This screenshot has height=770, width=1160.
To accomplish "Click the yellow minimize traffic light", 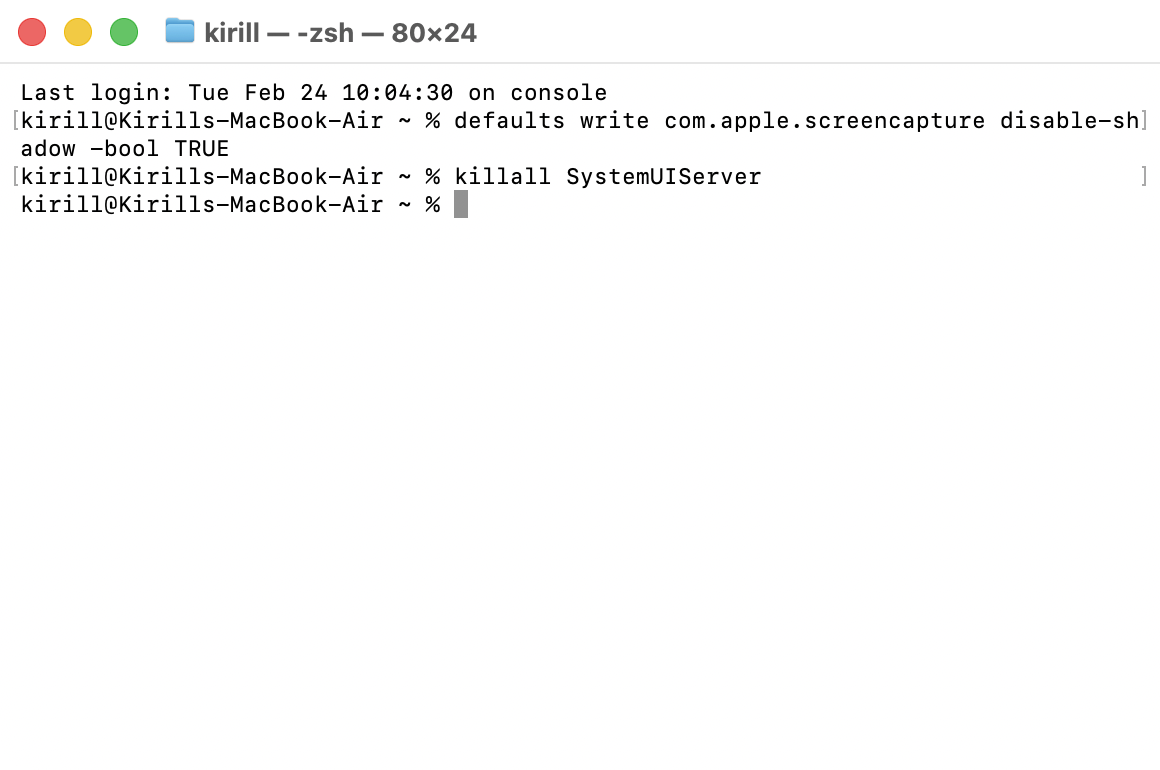I will (x=78, y=31).
